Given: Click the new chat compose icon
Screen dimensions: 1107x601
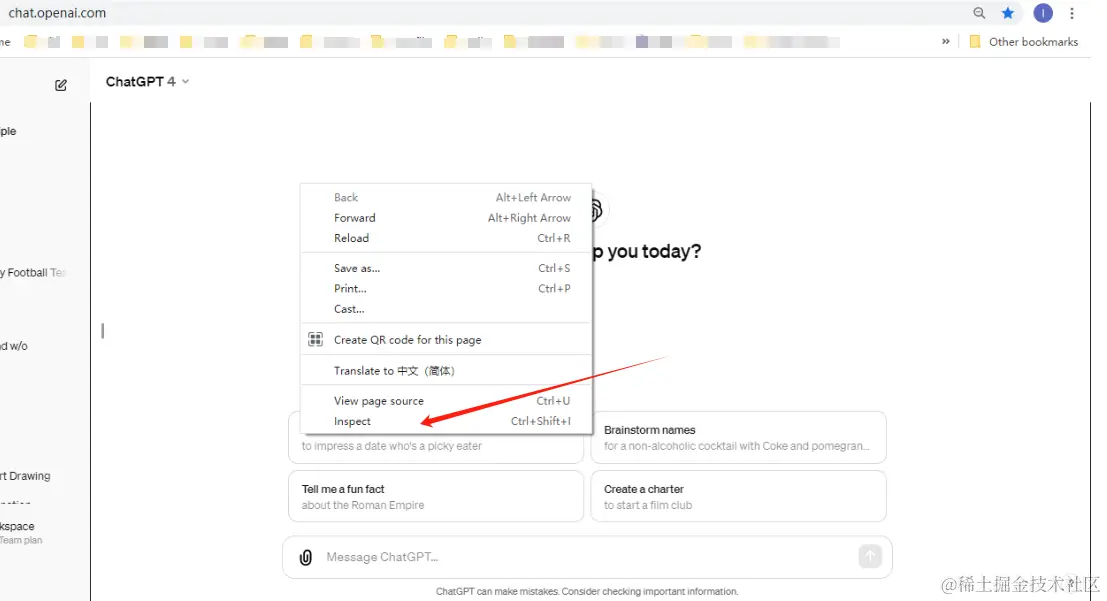Looking at the screenshot, I should [x=61, y=85].
